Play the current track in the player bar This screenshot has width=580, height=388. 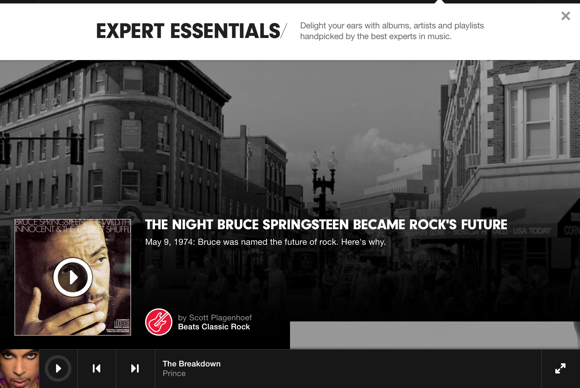[x=58, y=368]
